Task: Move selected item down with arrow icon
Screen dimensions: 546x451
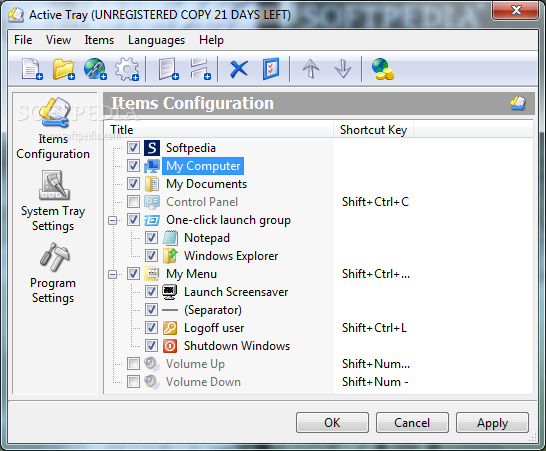Action: tap(343, 69)
